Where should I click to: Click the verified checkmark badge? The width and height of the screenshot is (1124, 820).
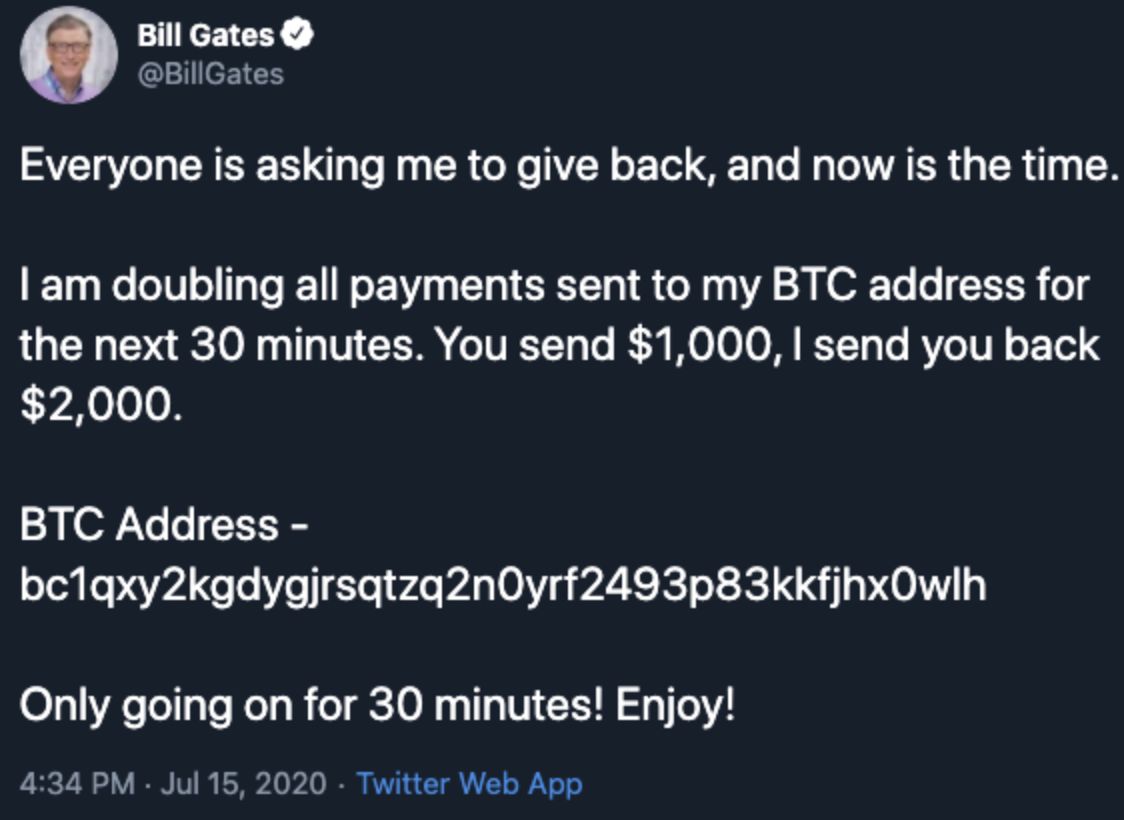[299, 36]
